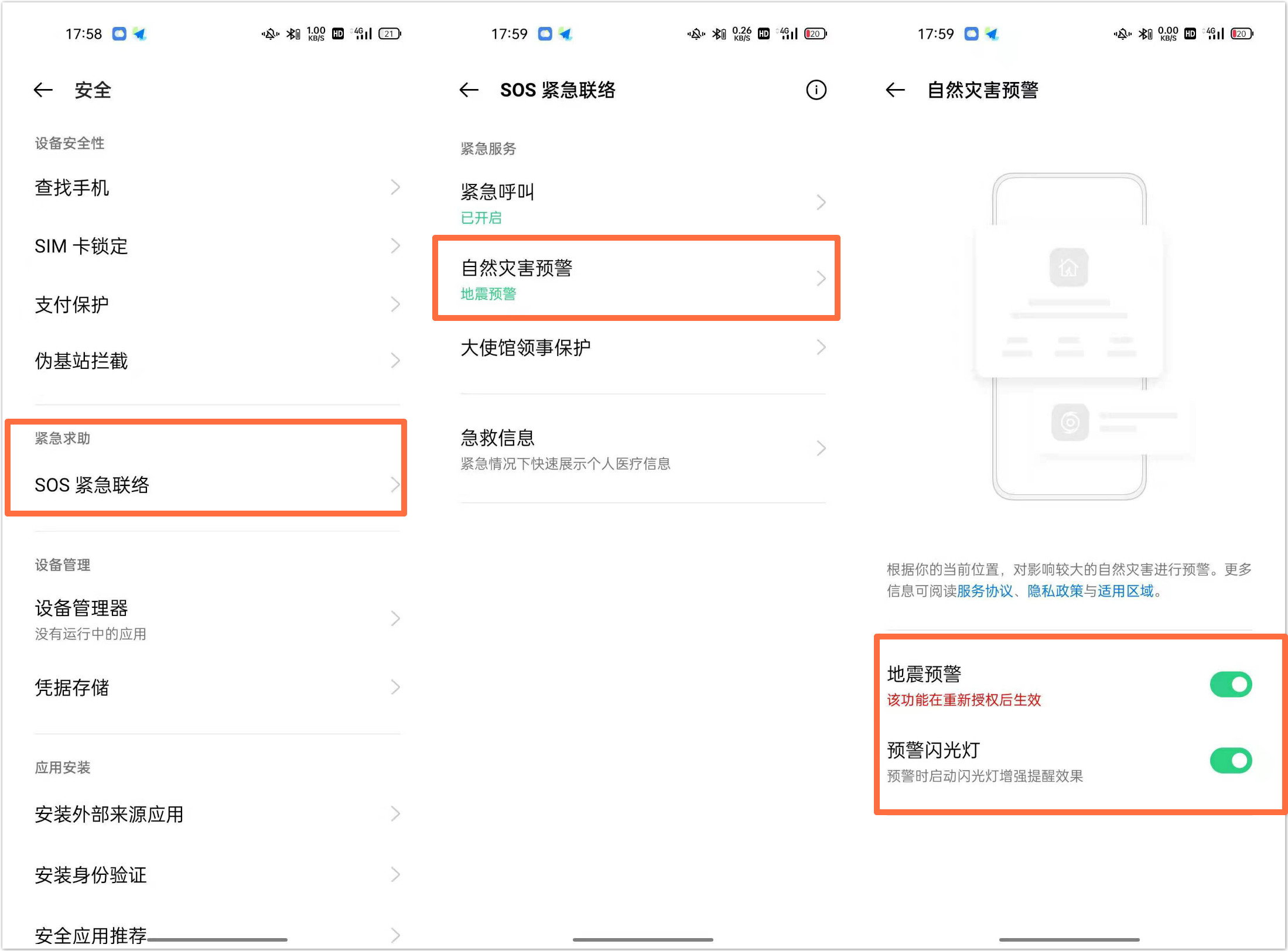This screenshot has height=951, width=1288.
Task: Tap battery icon in right screen status bar
Action: (x=1241, y=34)
